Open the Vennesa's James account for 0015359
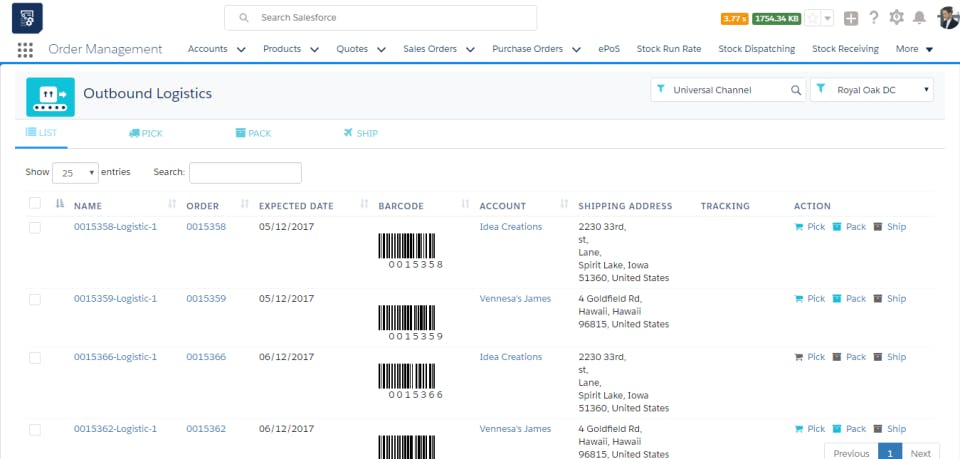Screen dimensions: 960x459 pos(515,299)
